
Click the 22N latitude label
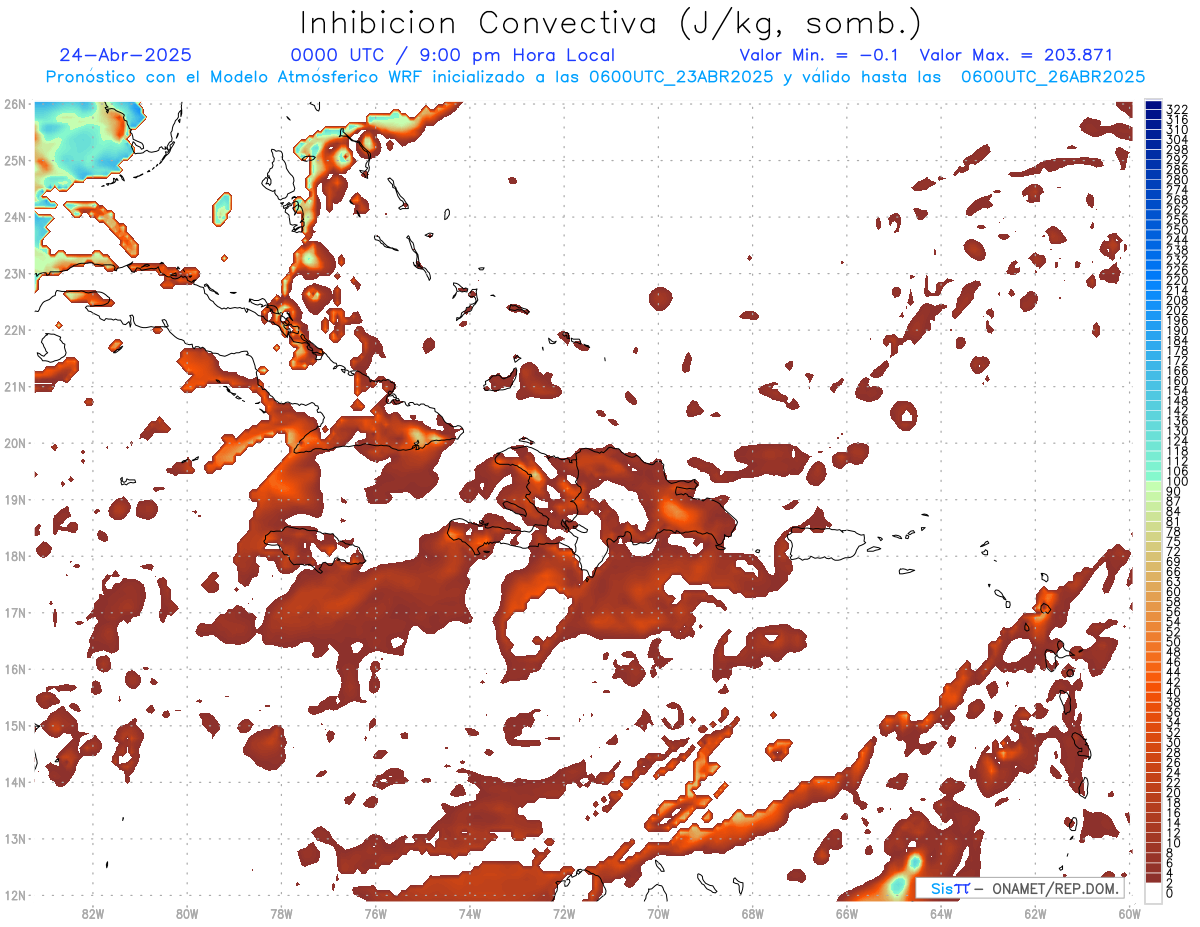coord(14,330)
